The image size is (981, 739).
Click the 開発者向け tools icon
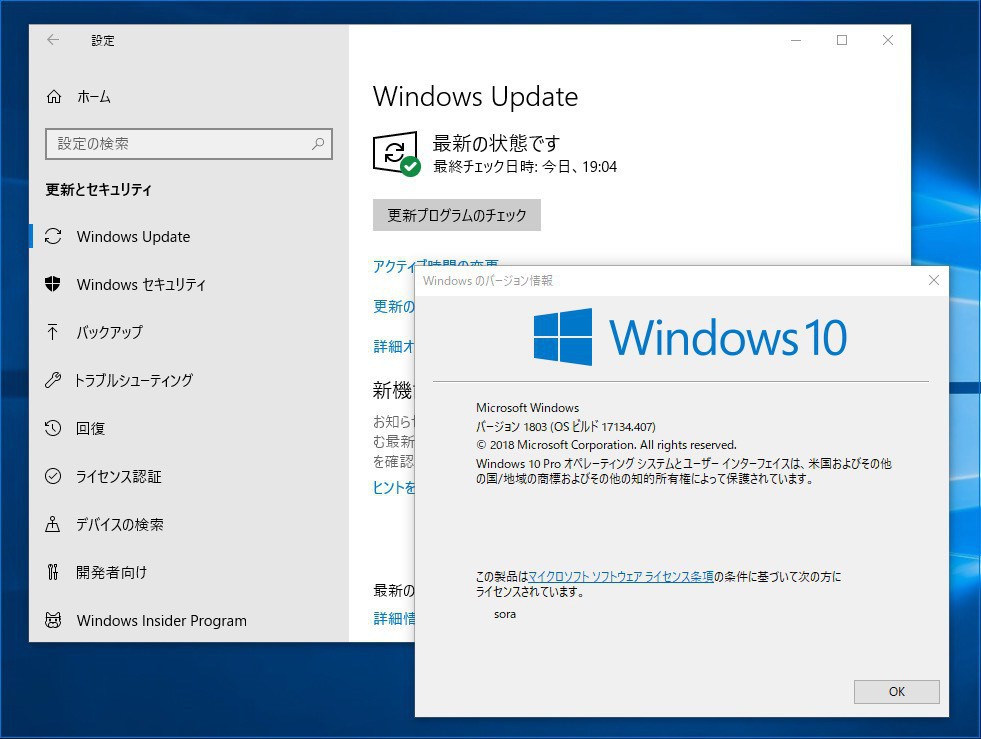click(53, 572)
